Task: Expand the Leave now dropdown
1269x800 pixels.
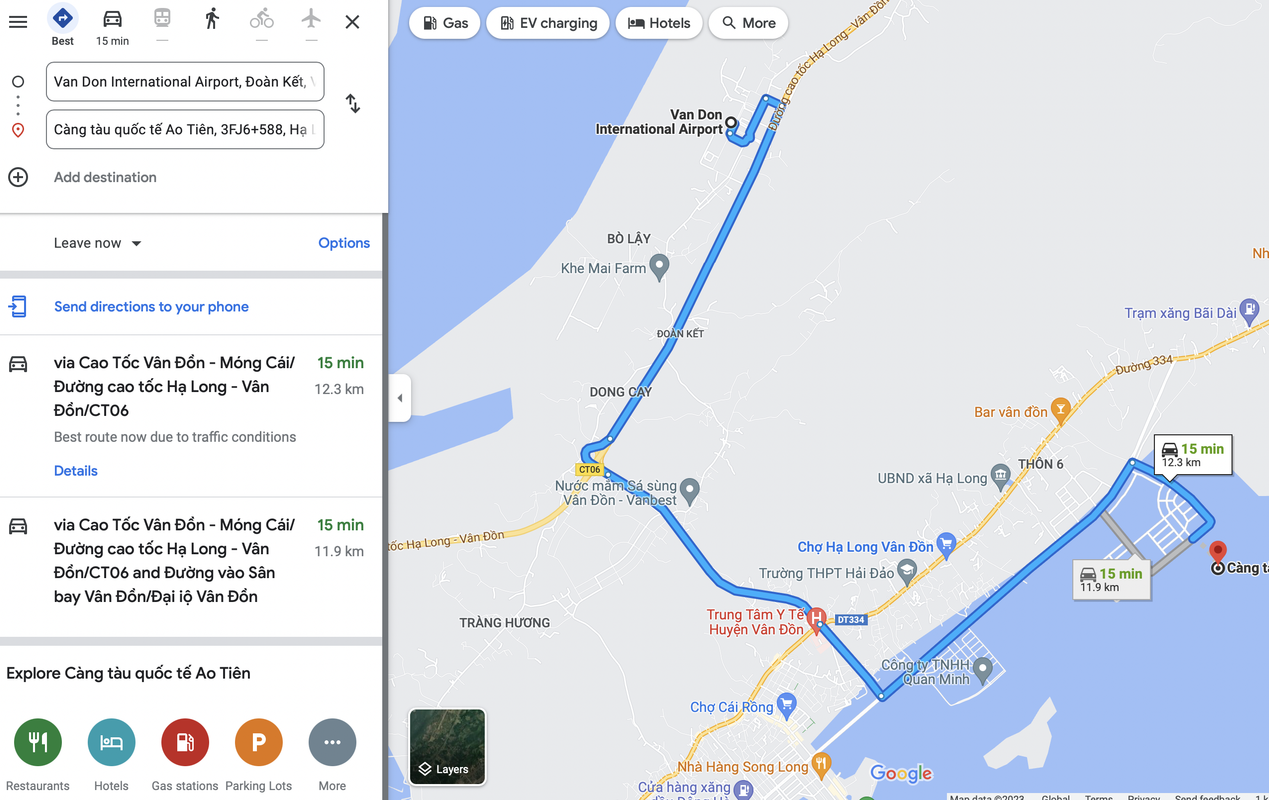Action: click(98, 243)
